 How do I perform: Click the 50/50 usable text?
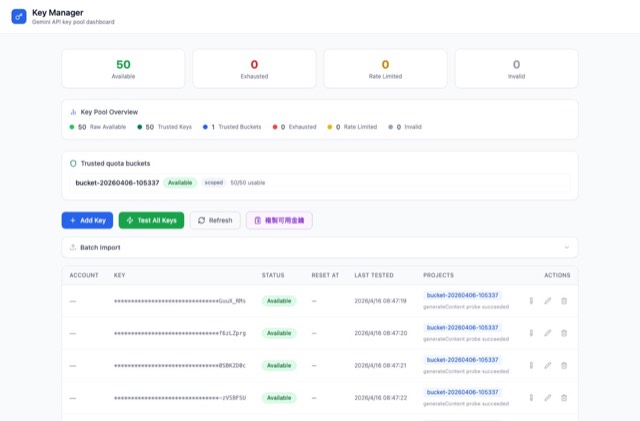click(x=248, y=183)
